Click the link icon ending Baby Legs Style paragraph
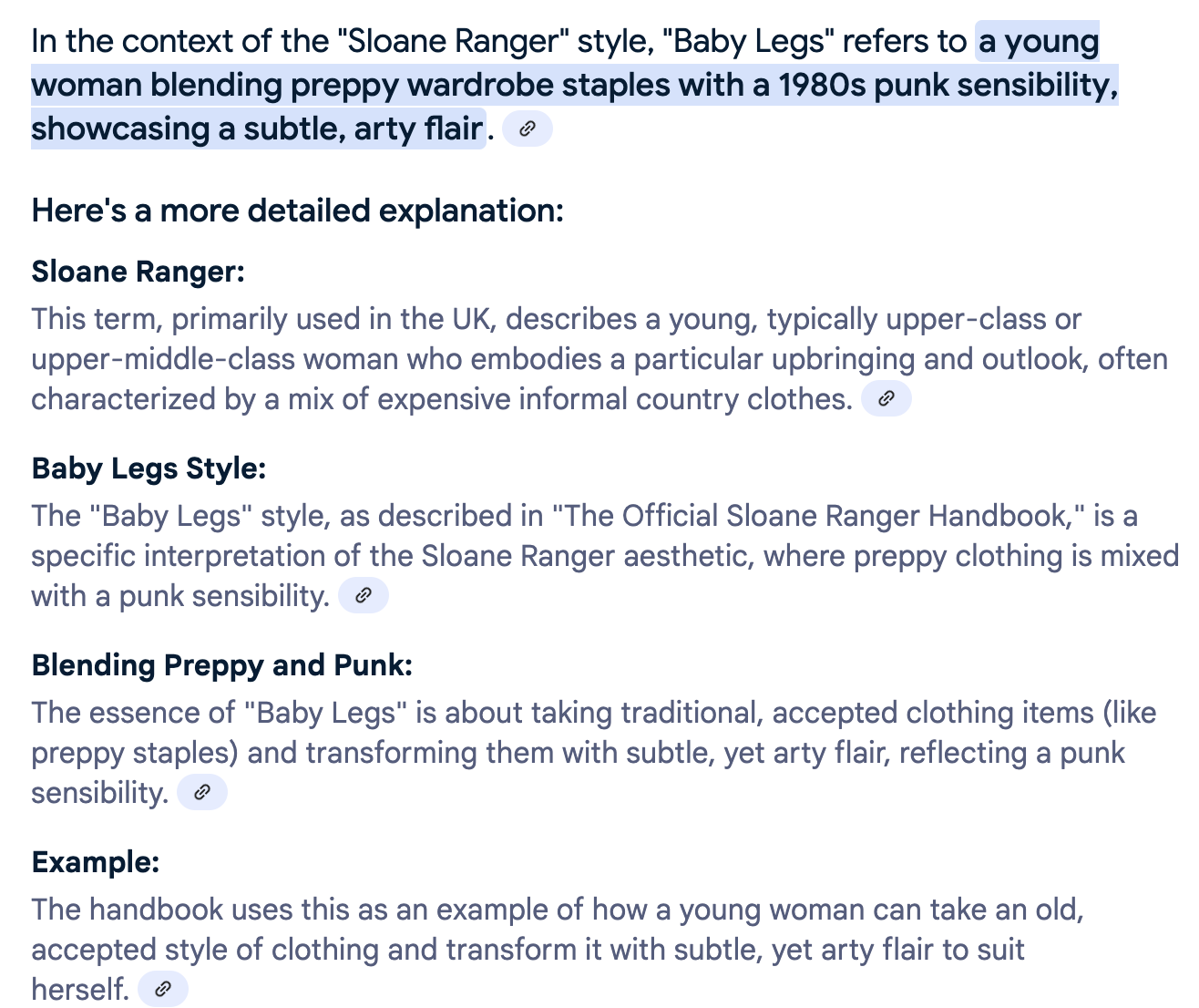 click(x=363, y=596)
